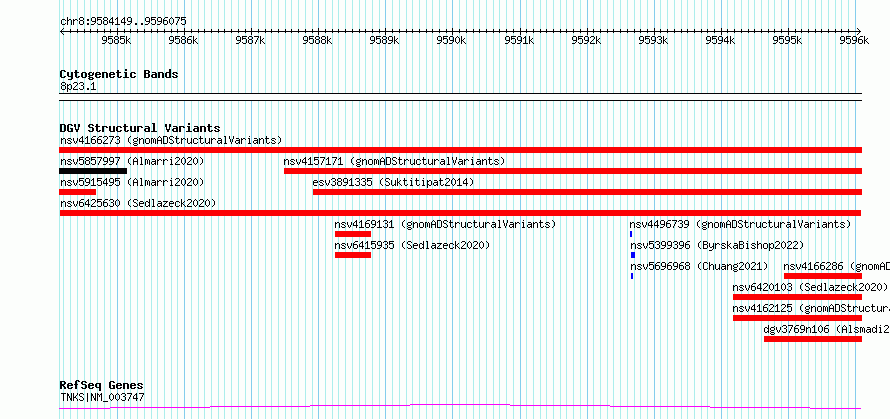Click the 9590k ruler tick label
This screenshot has width=890, height=419.
coord(451,40)
